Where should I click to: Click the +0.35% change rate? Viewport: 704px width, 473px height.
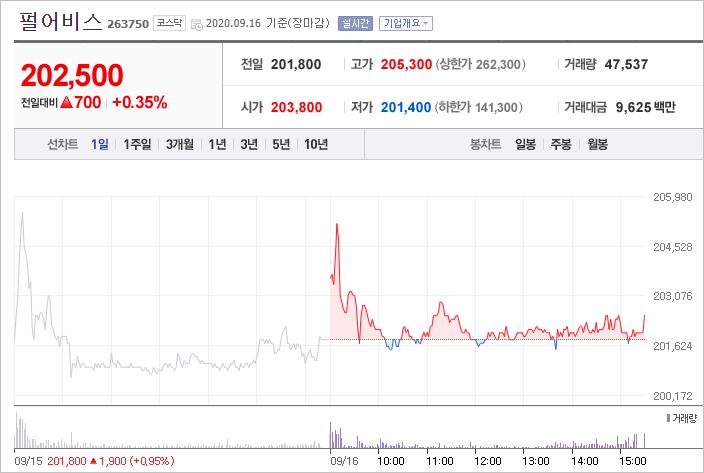(140, 102)
